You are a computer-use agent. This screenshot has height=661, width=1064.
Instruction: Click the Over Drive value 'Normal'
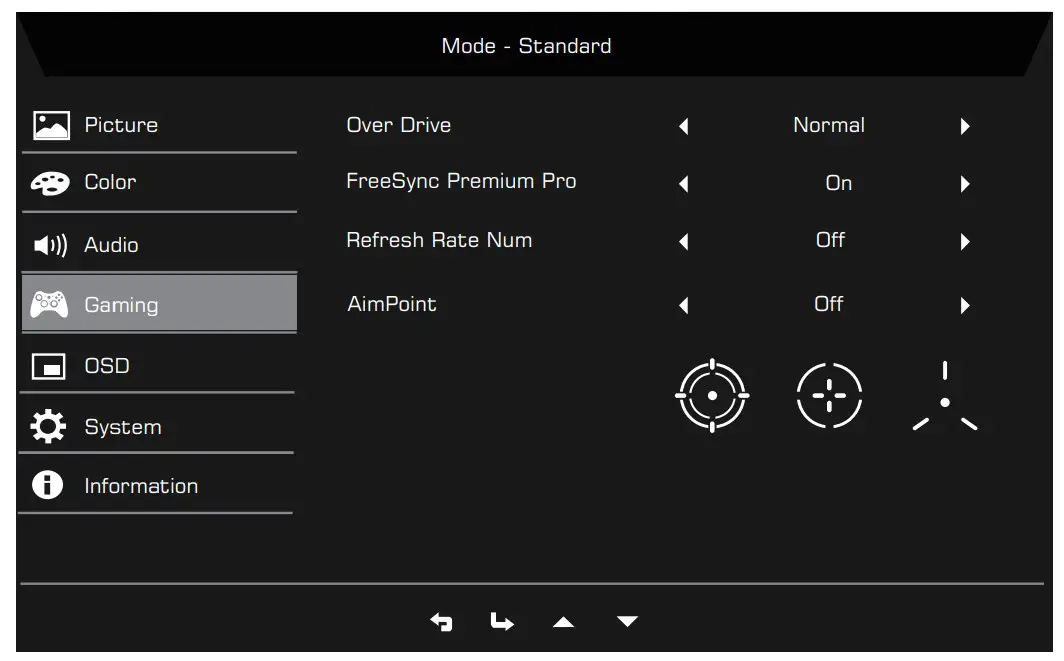click(829, 126)
